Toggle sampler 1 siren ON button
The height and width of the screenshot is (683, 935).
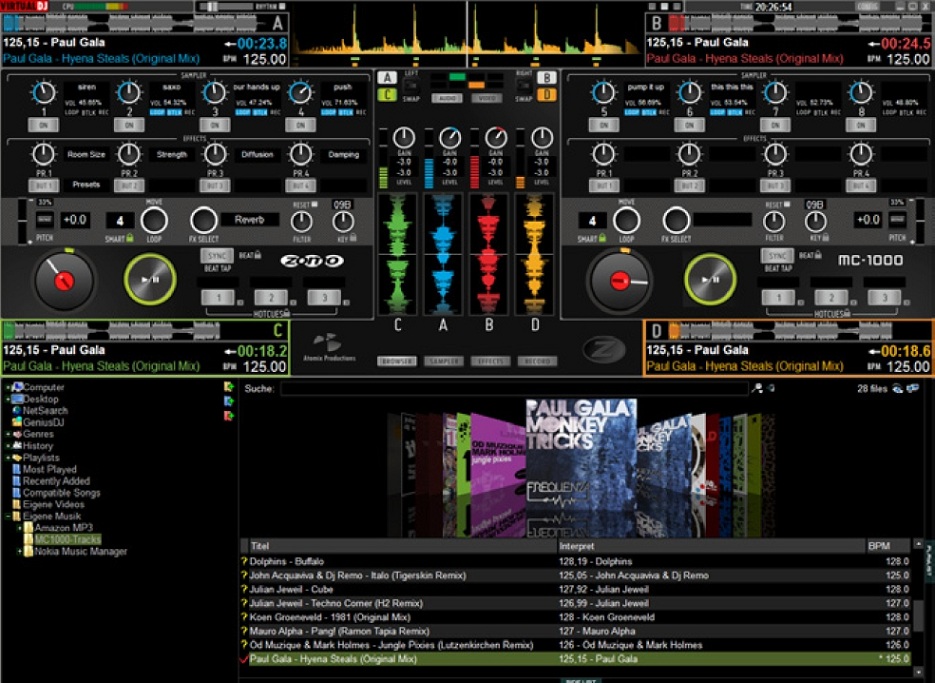coord(44,125)
